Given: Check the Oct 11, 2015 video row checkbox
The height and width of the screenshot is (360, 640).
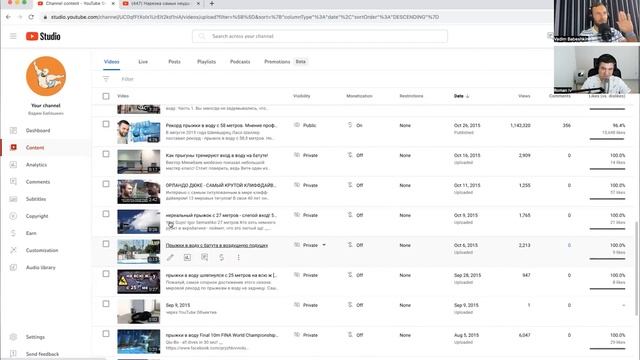Looking at the screenshot, I should 106,184.
